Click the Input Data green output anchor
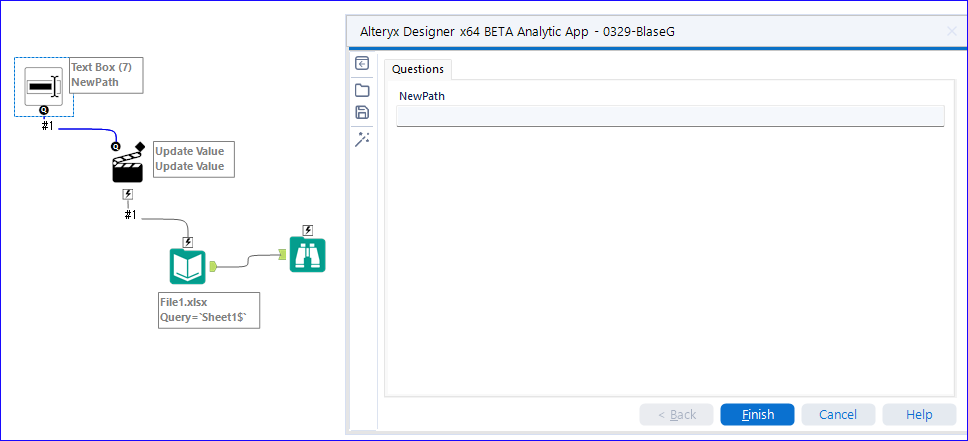 click(x=213, y=266)
